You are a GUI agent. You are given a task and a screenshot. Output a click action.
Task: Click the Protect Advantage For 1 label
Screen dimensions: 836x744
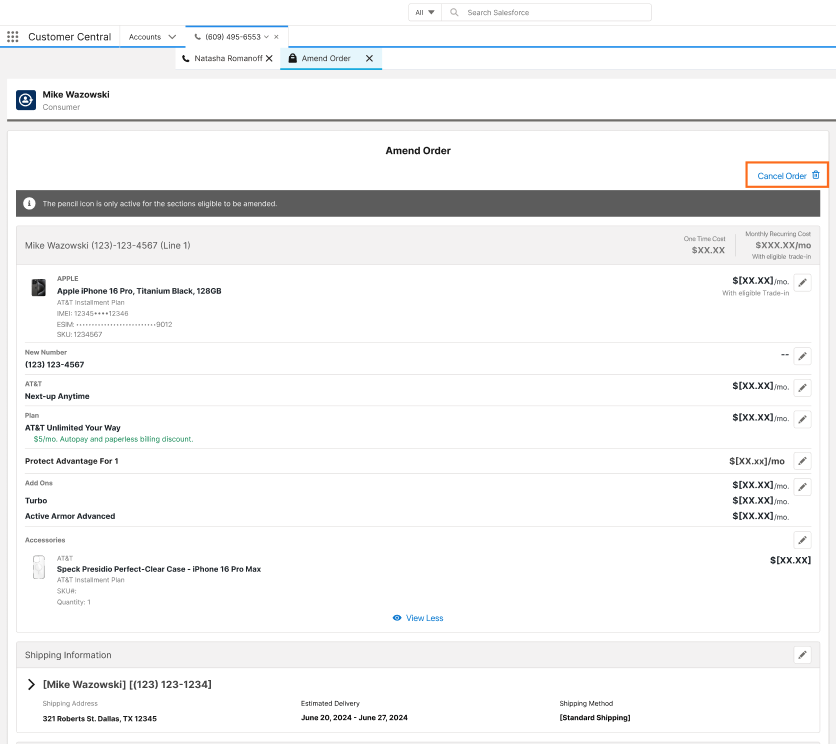pyautogui.click(x=71, y=461)
